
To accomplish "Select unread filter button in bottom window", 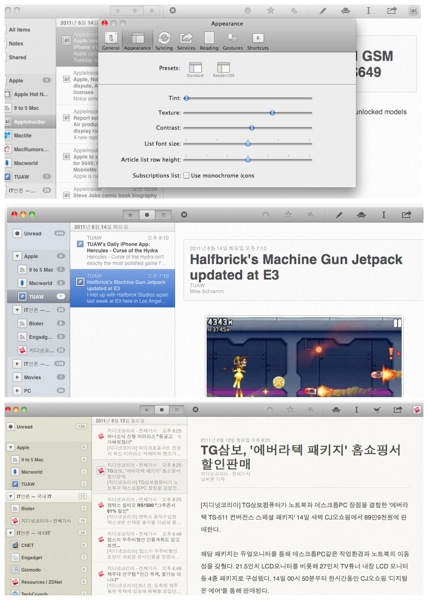I will [x=162, y=410].
